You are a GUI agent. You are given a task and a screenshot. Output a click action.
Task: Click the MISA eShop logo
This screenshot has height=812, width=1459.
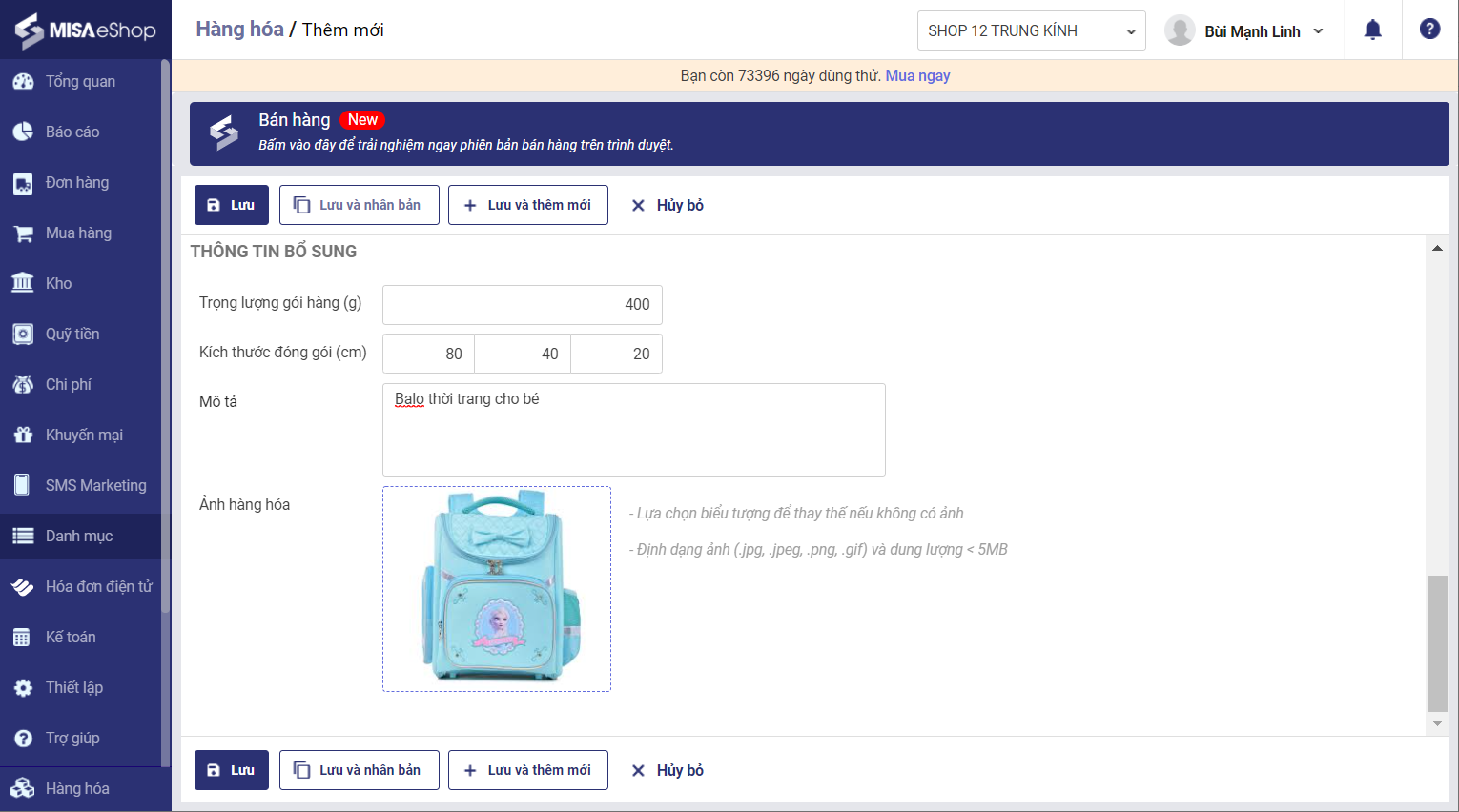click(x=85, y=30)
